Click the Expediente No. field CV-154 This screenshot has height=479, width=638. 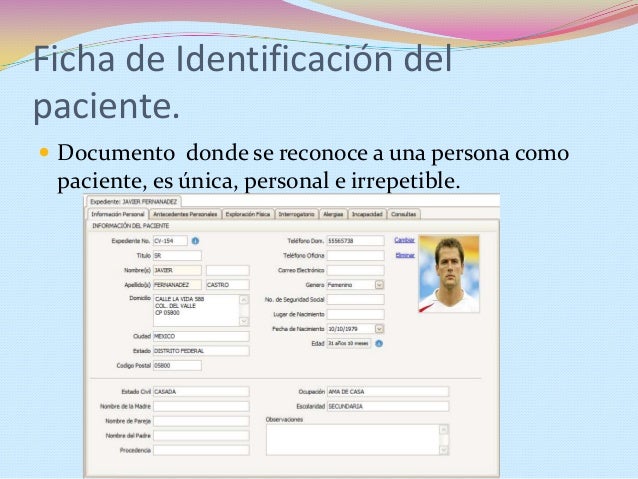point(170,241)
